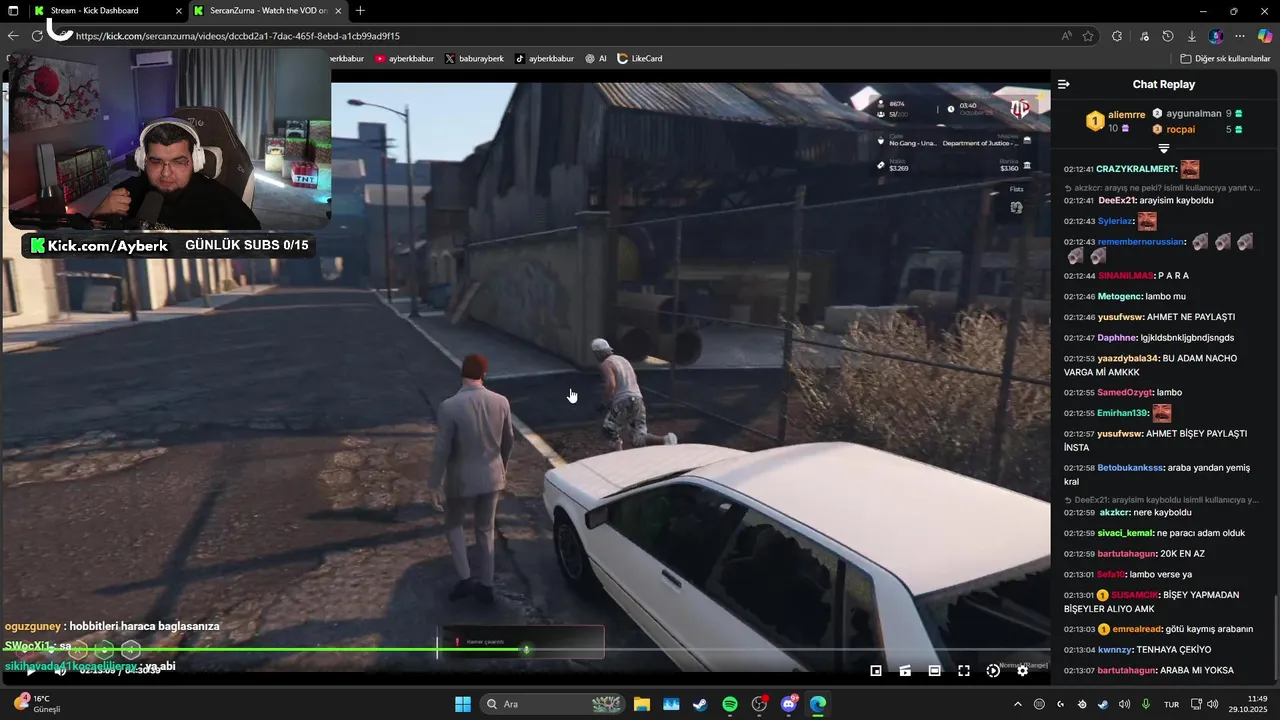Open a new browser tab
1280x720 pixels.
click(x=360, y=11)
